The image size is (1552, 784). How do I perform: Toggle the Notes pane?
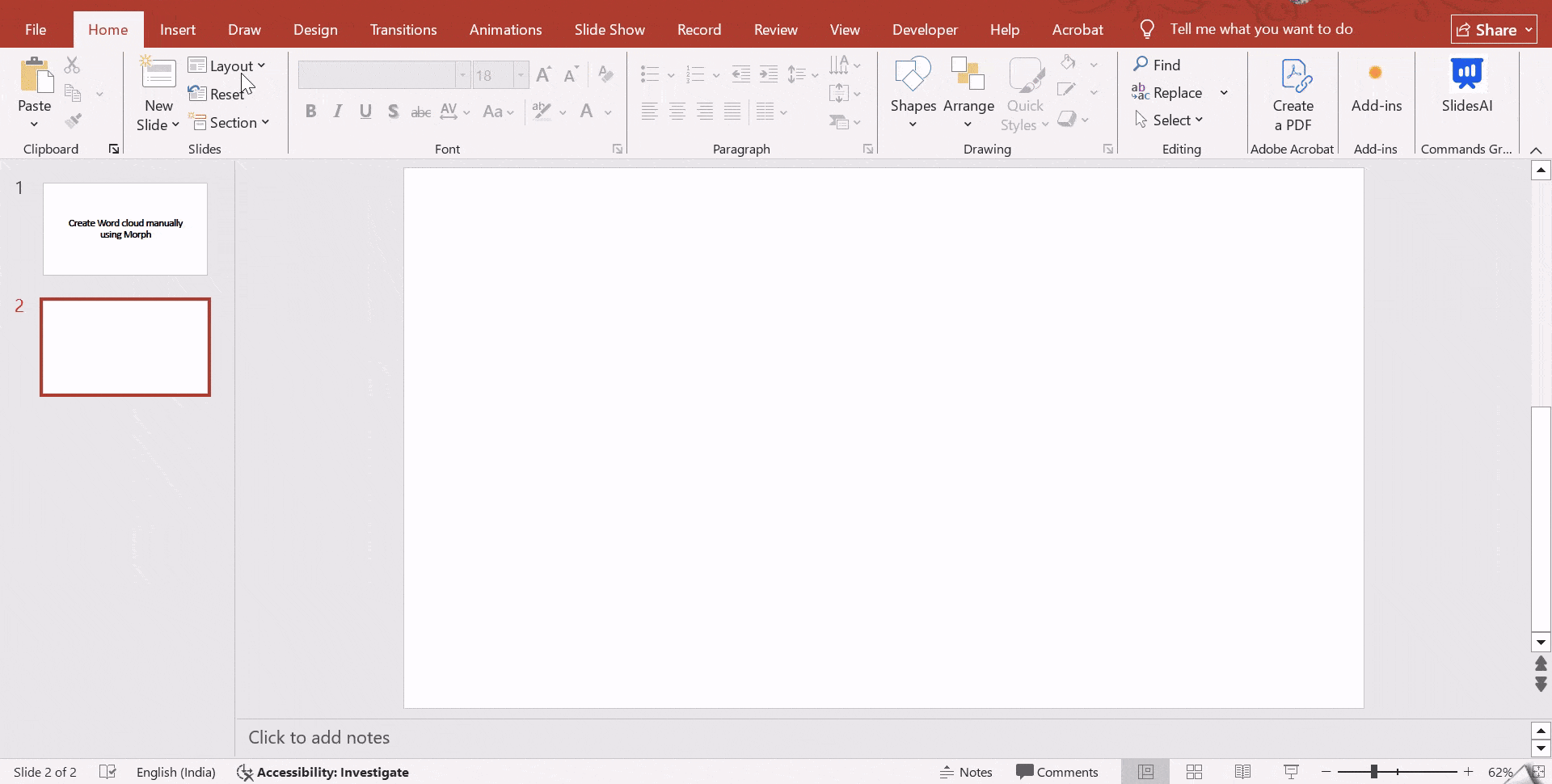[x=966, y=772]
